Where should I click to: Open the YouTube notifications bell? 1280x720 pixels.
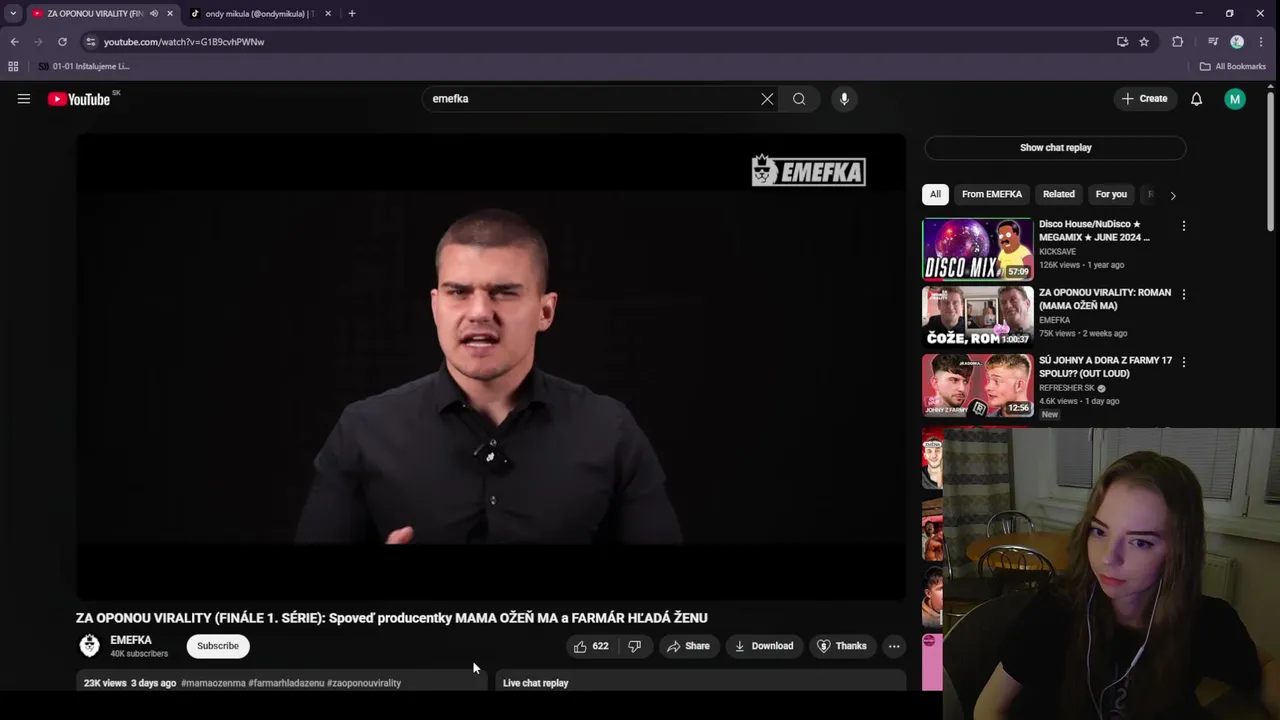tap(1196, 99)
